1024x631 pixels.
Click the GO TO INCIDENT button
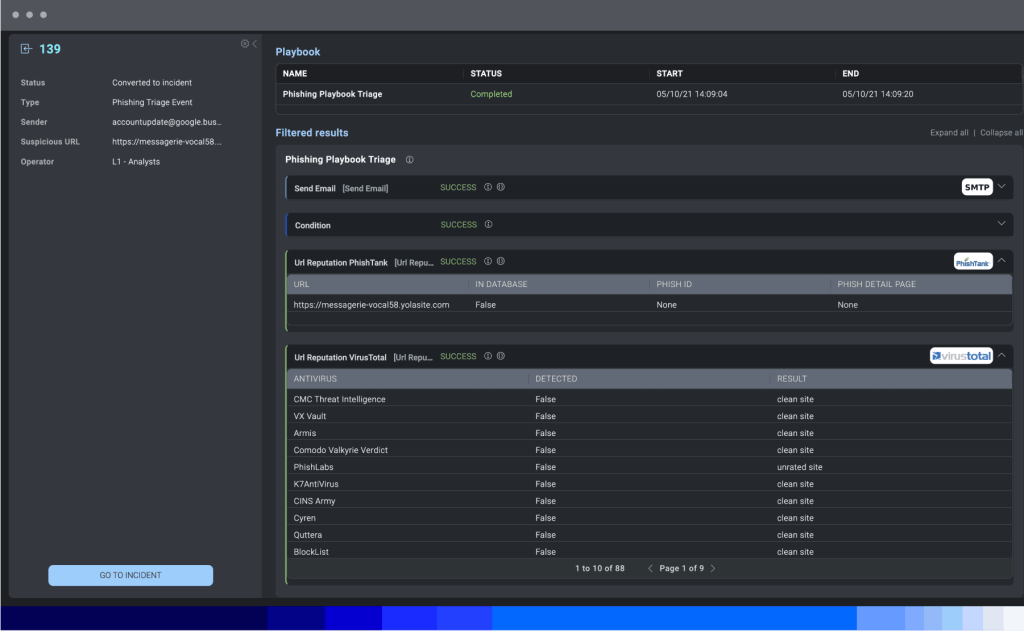[x=130, y=575]
